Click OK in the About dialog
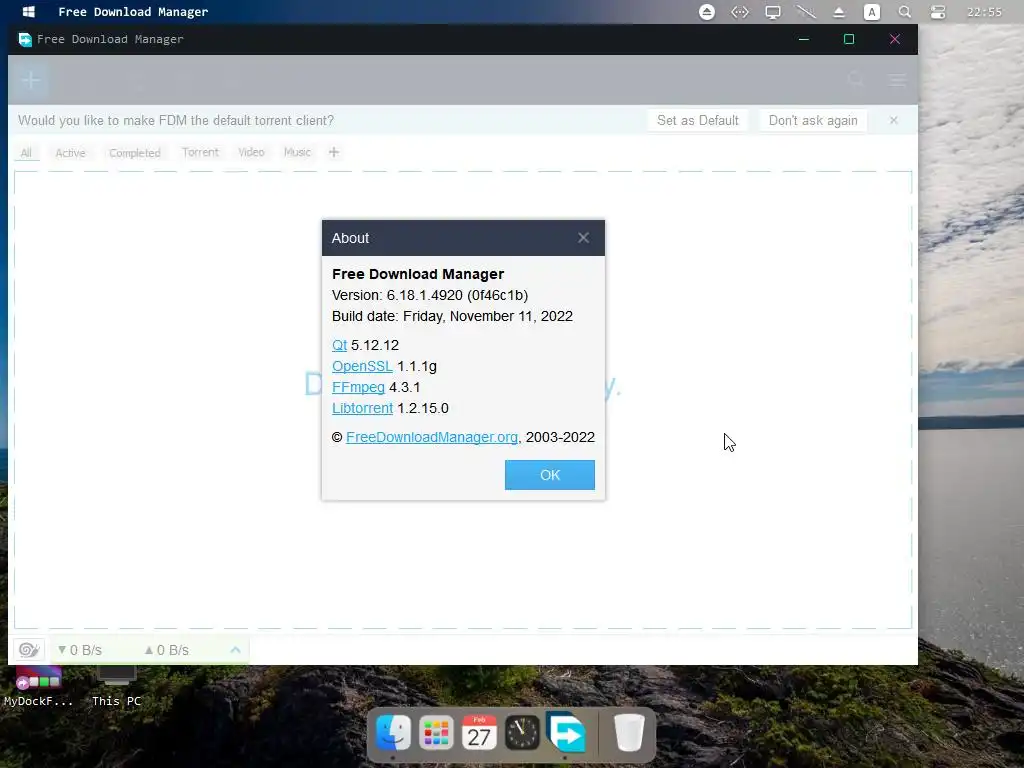 pyautogui.click(x=549, y=475)
